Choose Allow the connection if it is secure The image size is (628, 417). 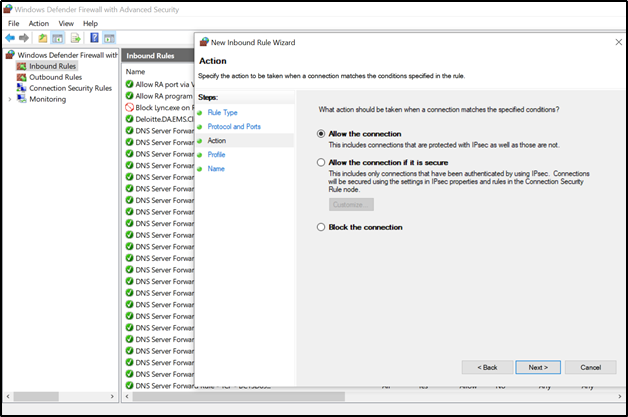[x=321, y=162]
